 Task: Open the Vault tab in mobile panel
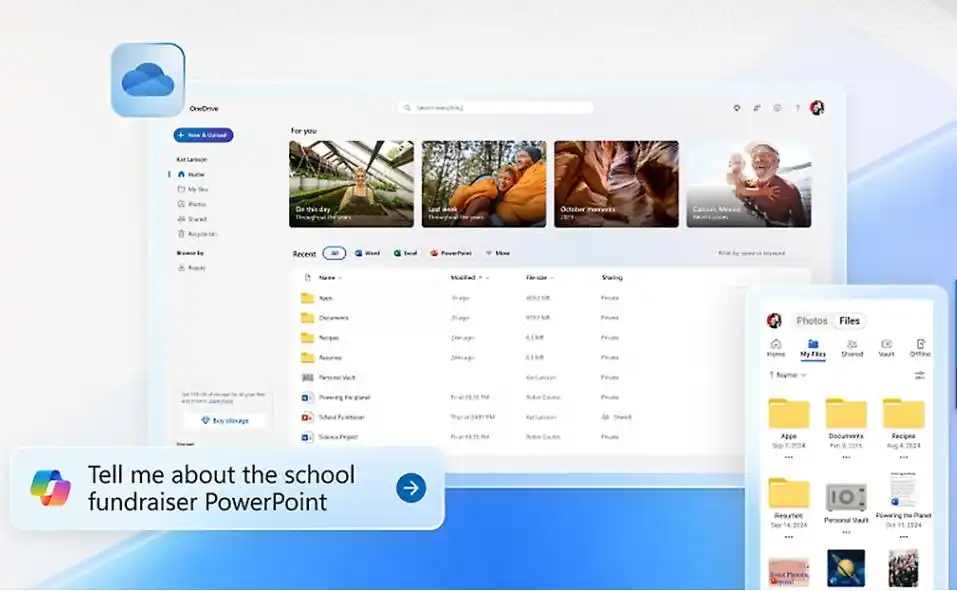pyautogui.click(x=886, y=347)
